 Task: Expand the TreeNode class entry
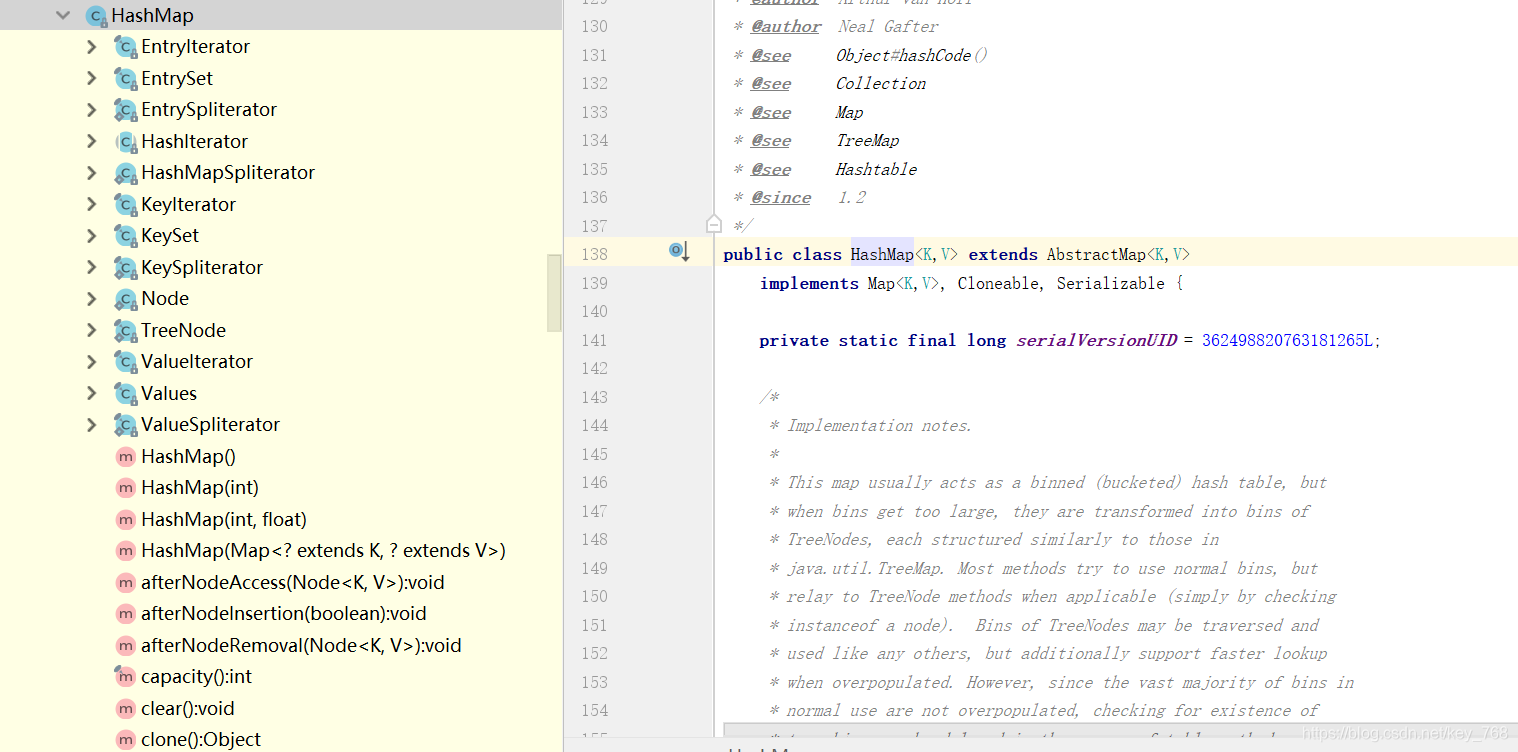92,330
